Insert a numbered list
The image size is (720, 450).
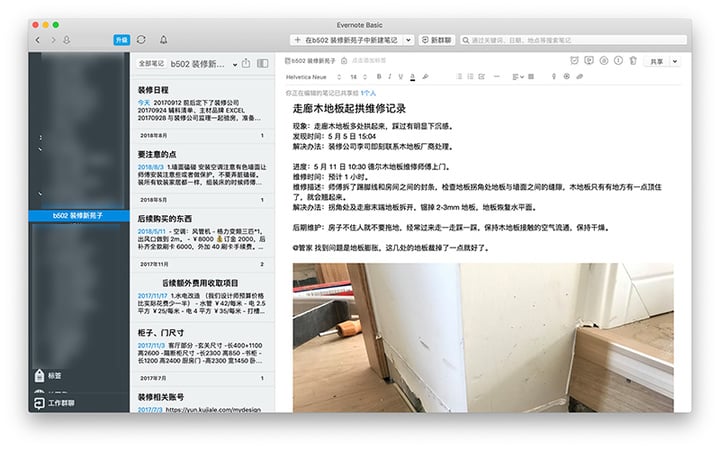click(470, 77)
